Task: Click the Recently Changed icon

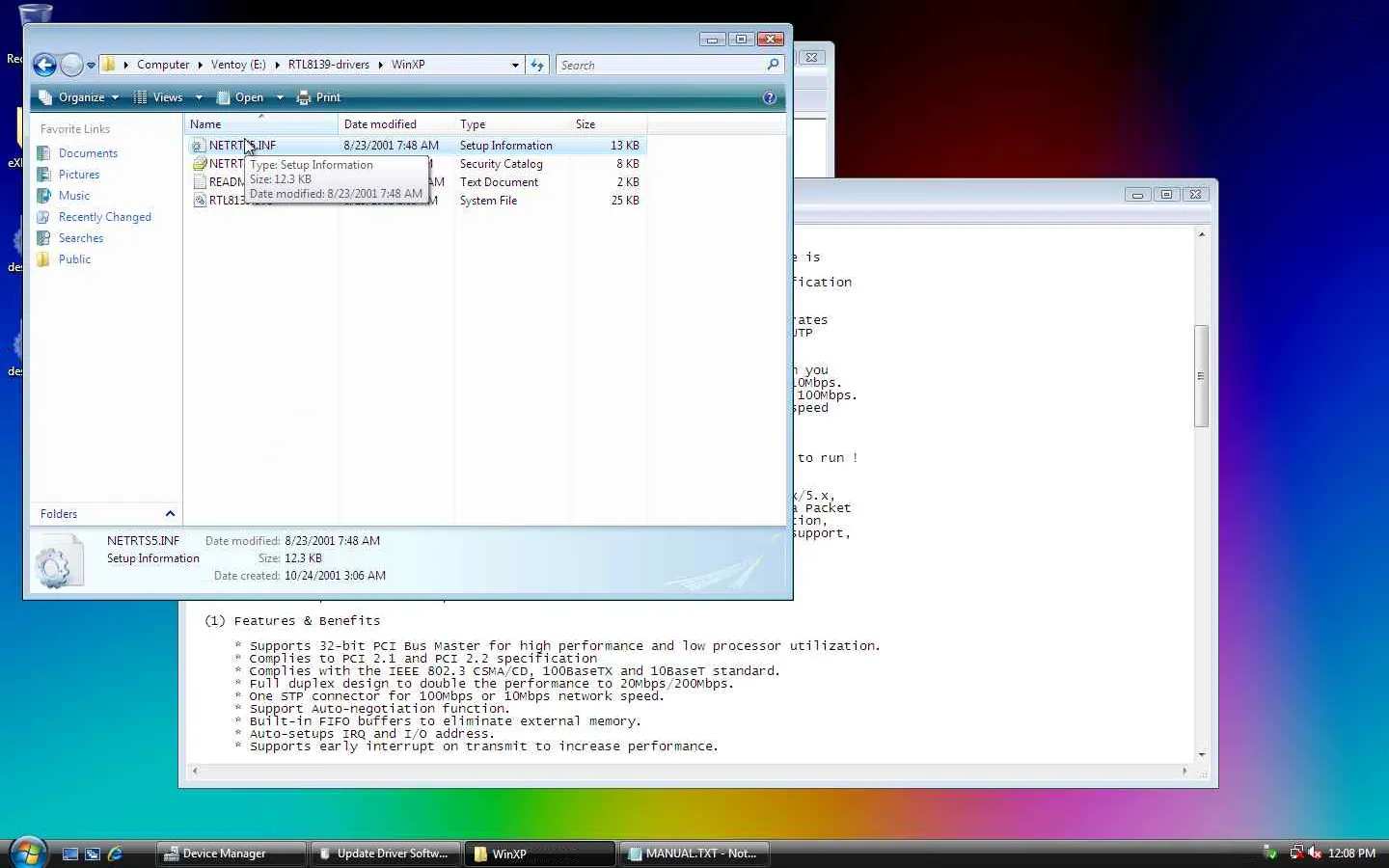Action: (43, 217)
